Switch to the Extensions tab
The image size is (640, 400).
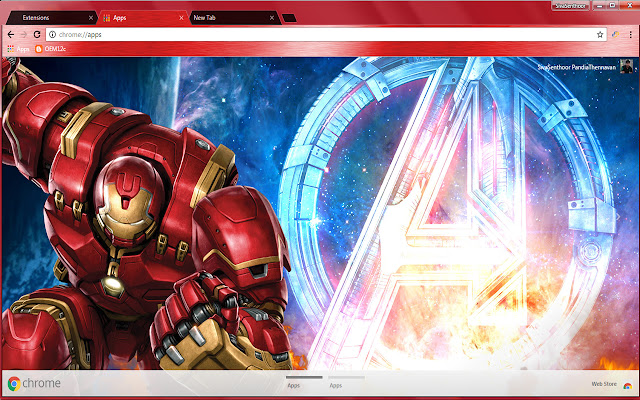[x=52, y=18]
